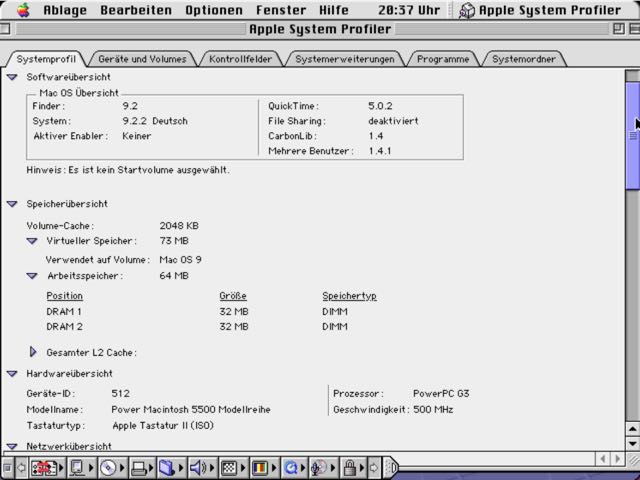The image size is (640, 480).
Task: Click the Prozessor value PowerPC G3
Action: click(441, 393)
